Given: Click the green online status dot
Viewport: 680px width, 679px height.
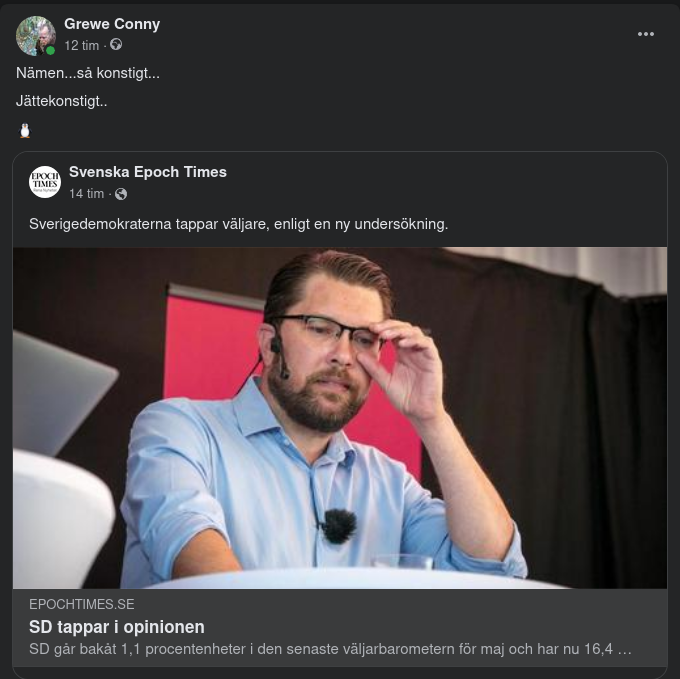Looking at the screenshot, I should click(50, 50).
